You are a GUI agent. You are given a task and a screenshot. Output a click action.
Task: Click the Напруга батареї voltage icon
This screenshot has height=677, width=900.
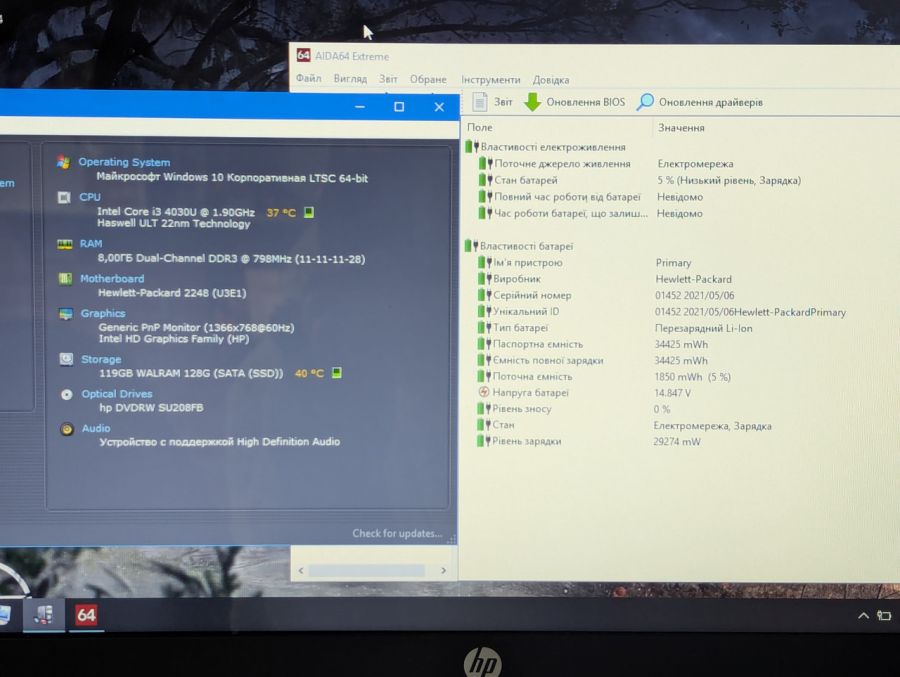coord(483,392)
